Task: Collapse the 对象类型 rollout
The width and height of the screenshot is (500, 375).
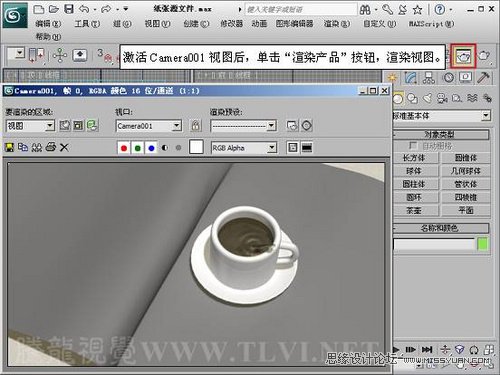Action: (x=440, y=135)
